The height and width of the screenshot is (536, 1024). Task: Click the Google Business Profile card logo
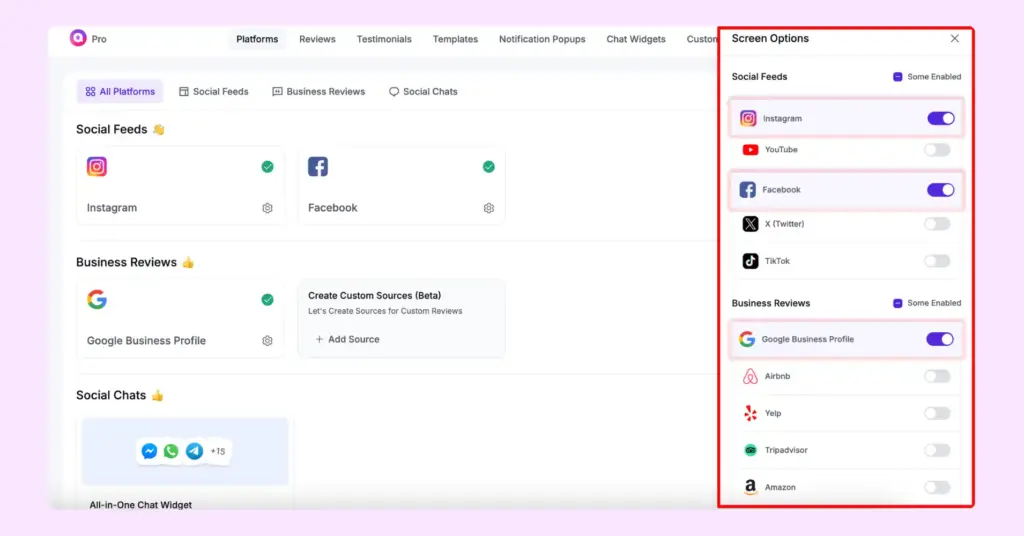97,299
